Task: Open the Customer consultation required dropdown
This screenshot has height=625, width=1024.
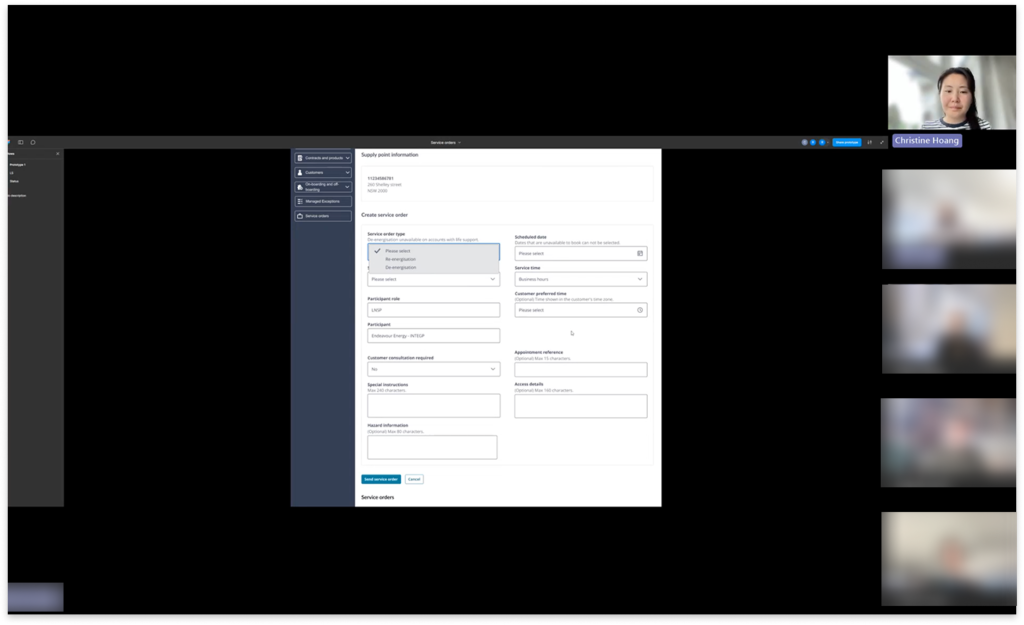Action: [433, 369]
